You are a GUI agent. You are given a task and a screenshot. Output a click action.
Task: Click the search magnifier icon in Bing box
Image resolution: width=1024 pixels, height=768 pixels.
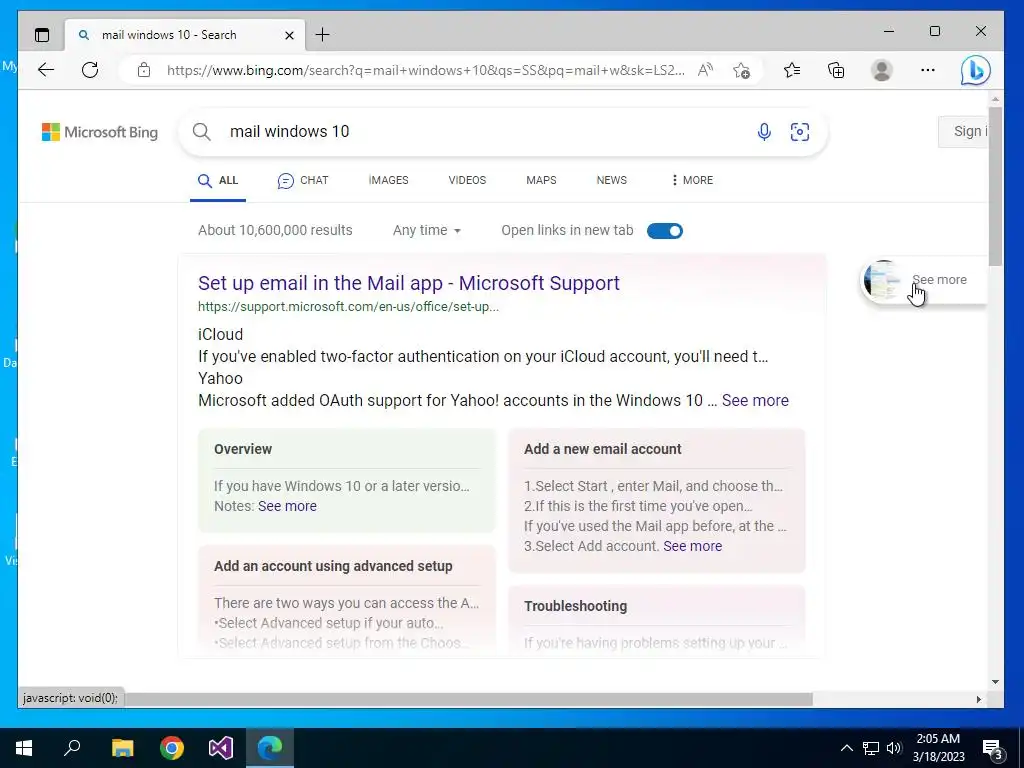pos(202,132)
